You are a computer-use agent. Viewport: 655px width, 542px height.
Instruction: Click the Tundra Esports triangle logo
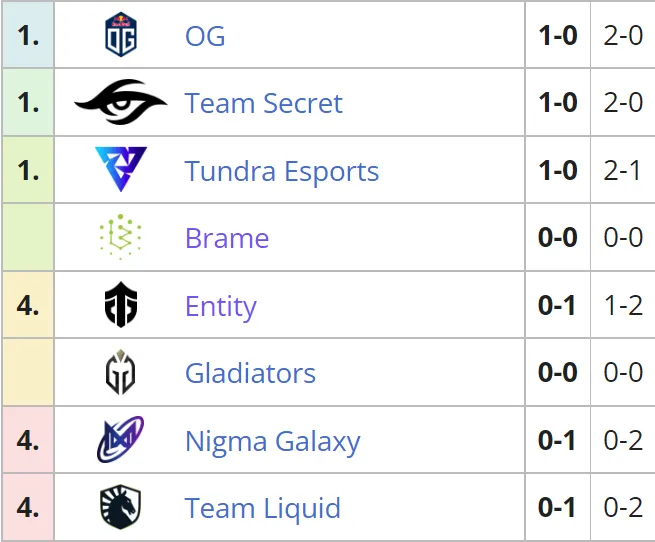tap(121, 169)
